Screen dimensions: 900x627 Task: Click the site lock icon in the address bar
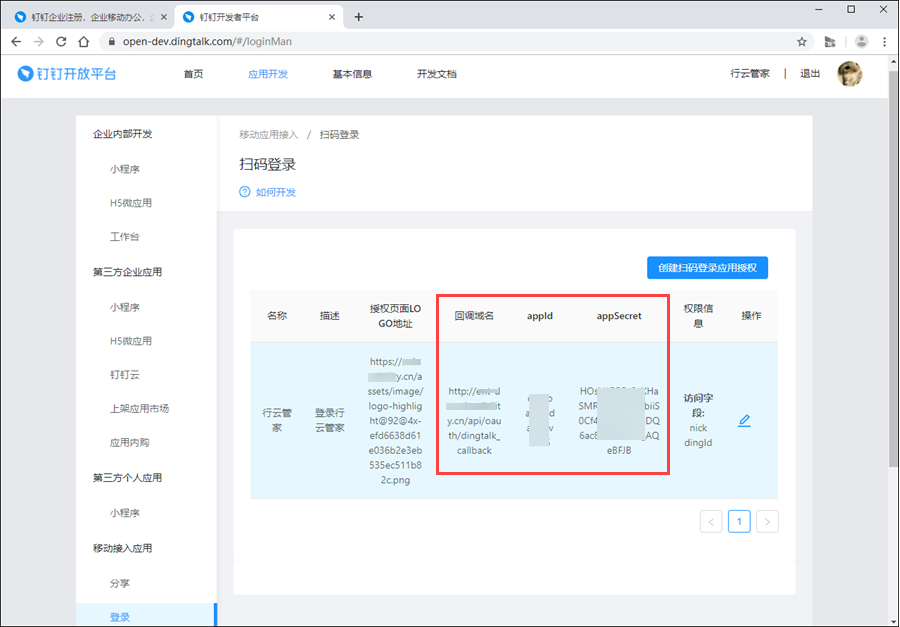(112, 41)
